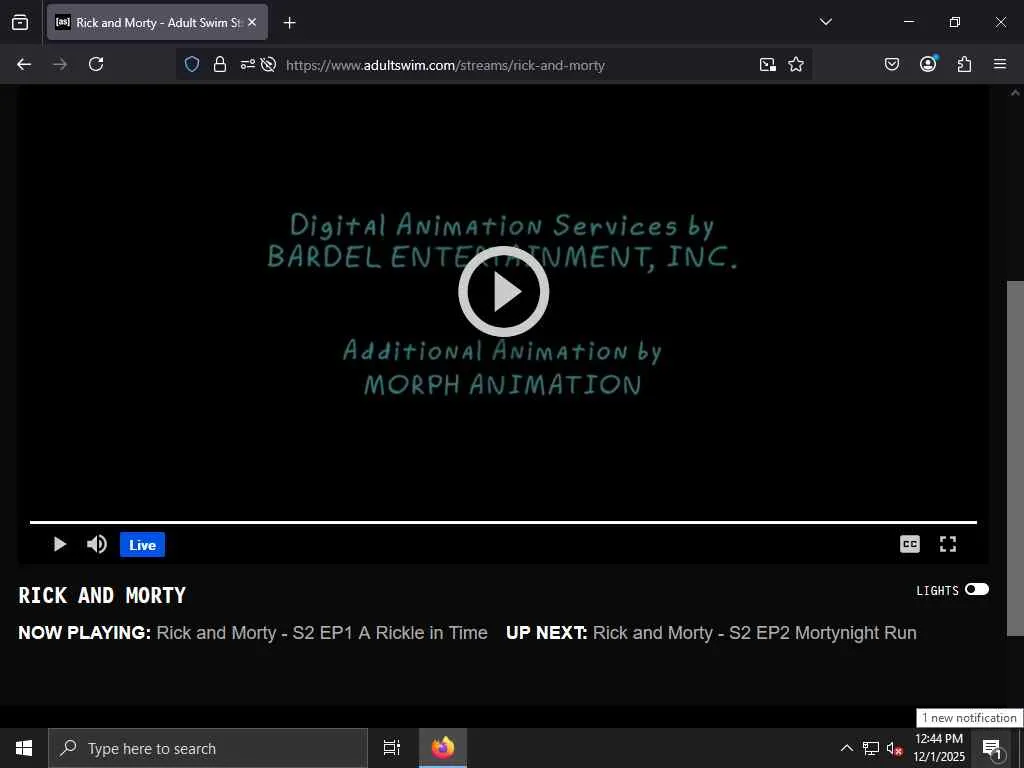Restore down the Firefox window

tap(954, 22)
